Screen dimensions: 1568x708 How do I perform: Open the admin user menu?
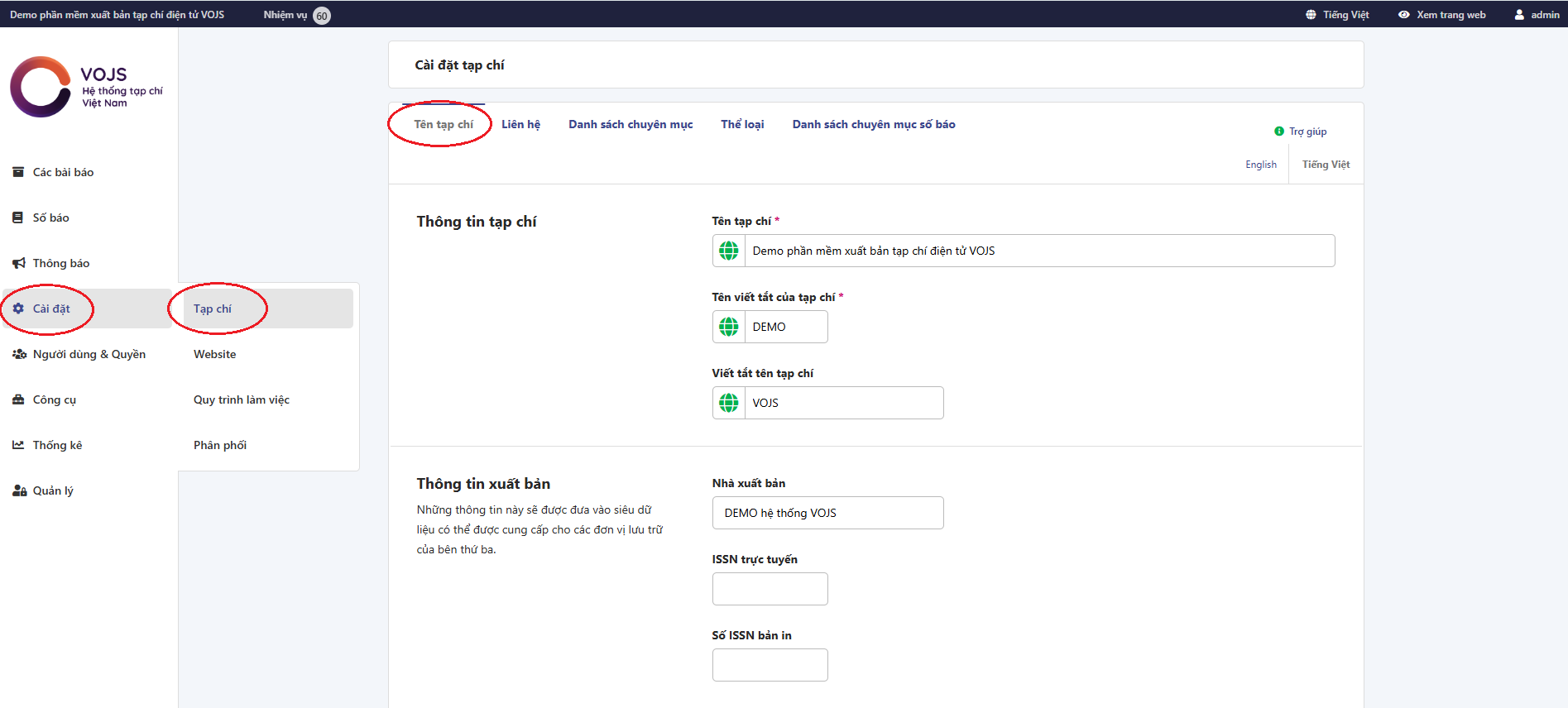(1537, 15)
